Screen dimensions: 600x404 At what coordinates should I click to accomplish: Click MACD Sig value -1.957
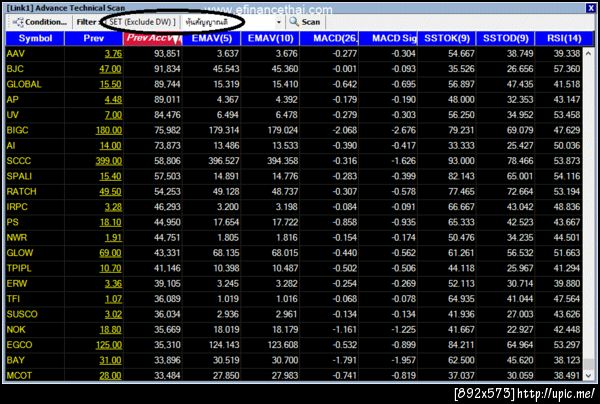(x=403, y=360)
